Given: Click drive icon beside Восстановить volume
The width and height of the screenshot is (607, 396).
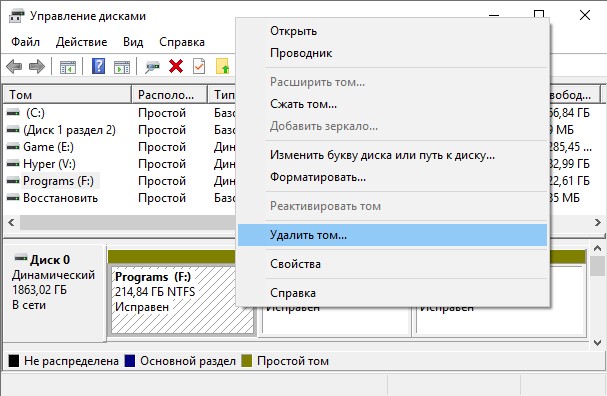Looking at the screenshot, I should (x=13, y=198).
